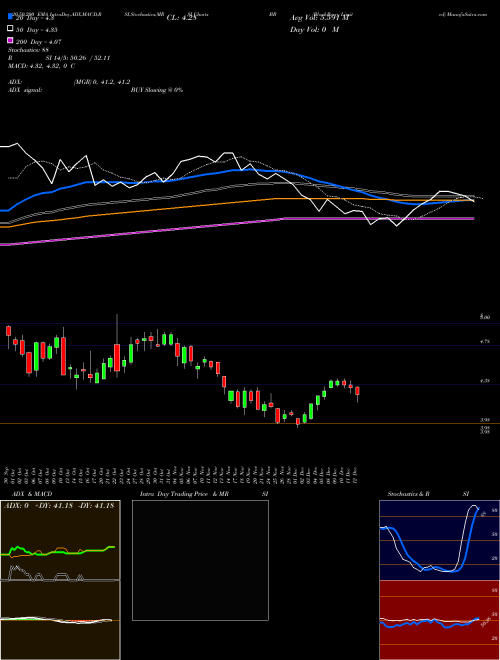
Task: Click the 'Avg Vol: 3.391 M' label
Action: tap(318, 18)
